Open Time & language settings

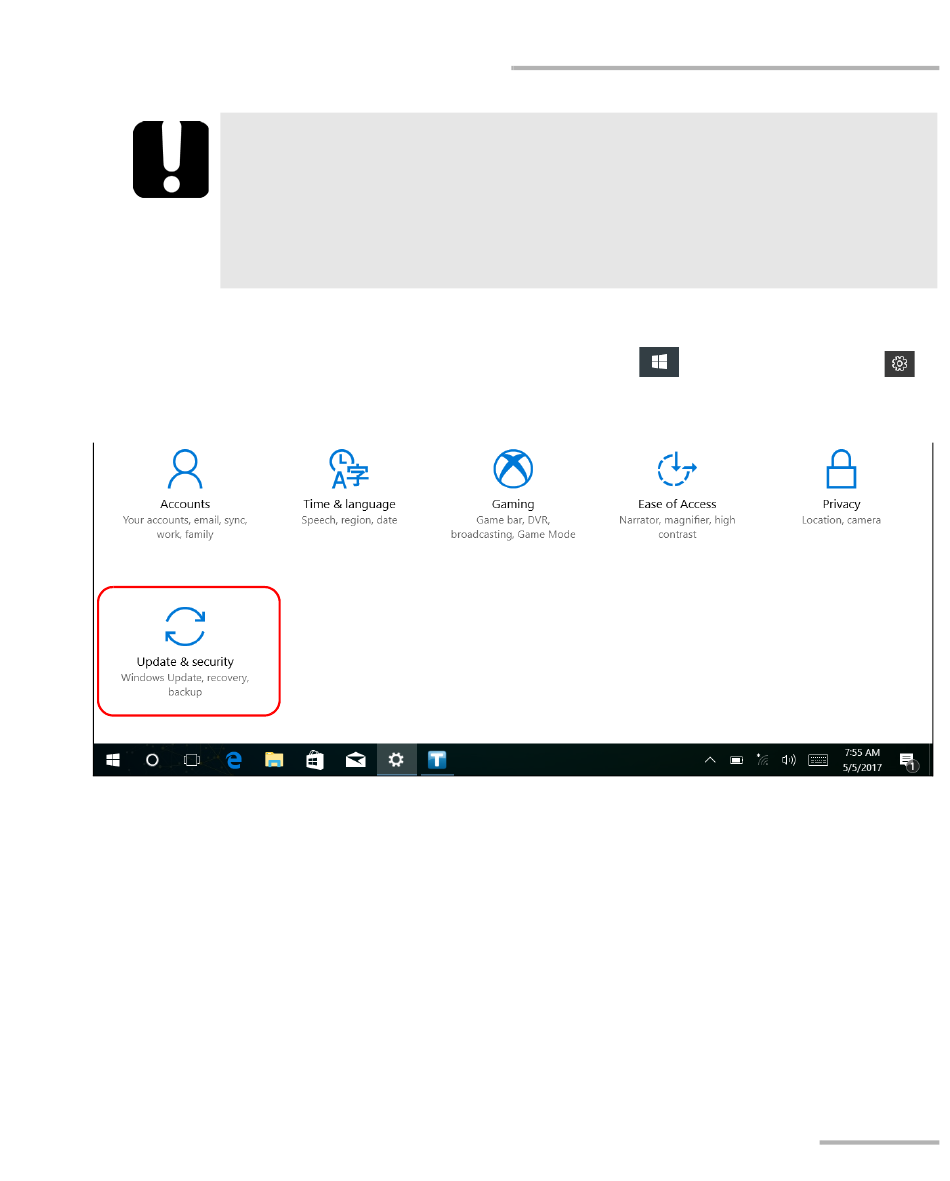click(349, 487)
